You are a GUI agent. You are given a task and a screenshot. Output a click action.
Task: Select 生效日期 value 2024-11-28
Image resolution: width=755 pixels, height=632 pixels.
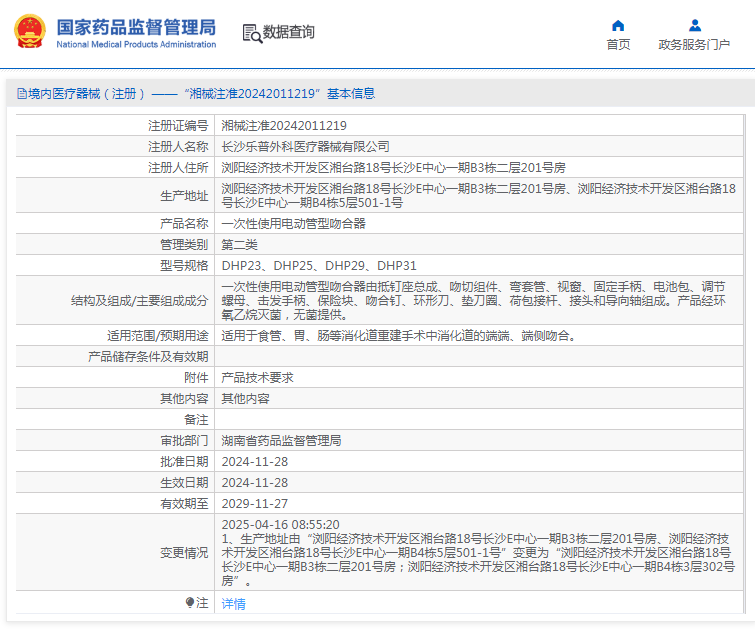click(x=255, y=482)
